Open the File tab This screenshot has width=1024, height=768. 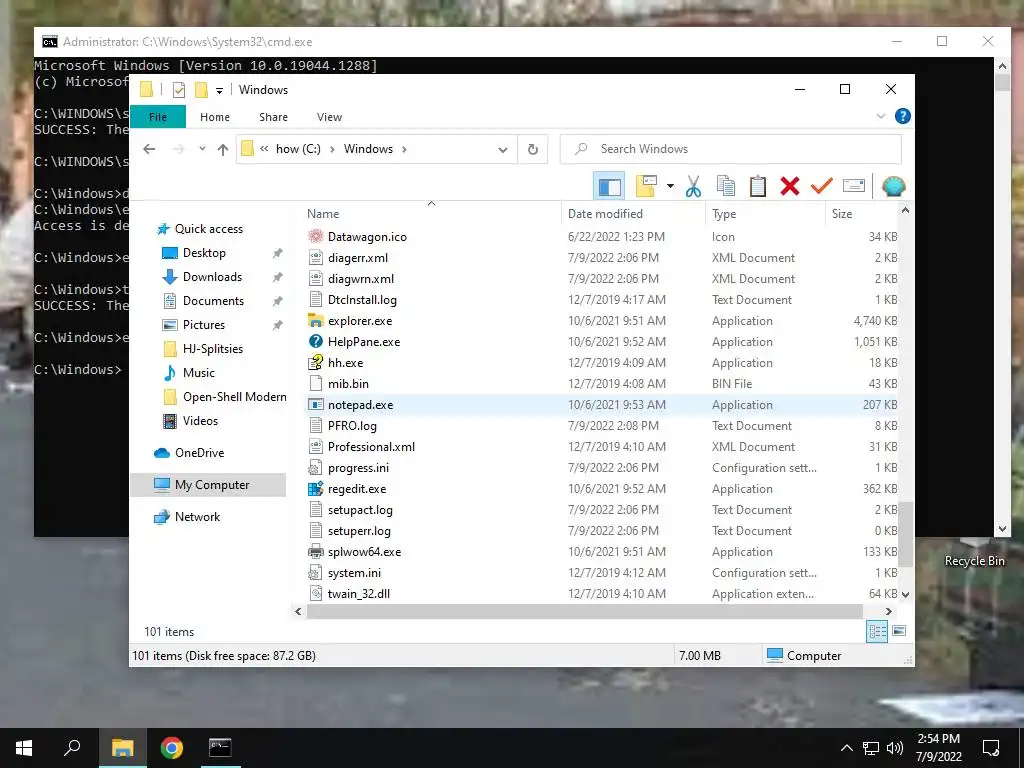(x=158, y=117)
